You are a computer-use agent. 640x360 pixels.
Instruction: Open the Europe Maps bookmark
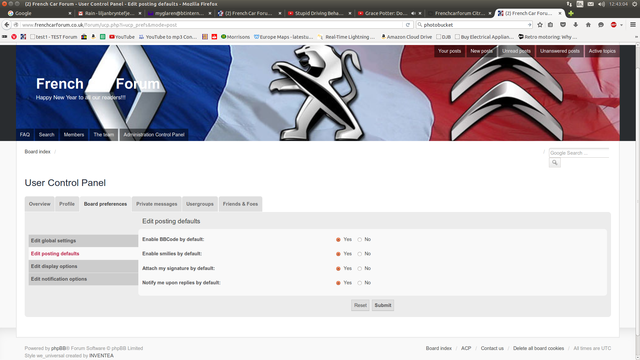coord(283,37)
